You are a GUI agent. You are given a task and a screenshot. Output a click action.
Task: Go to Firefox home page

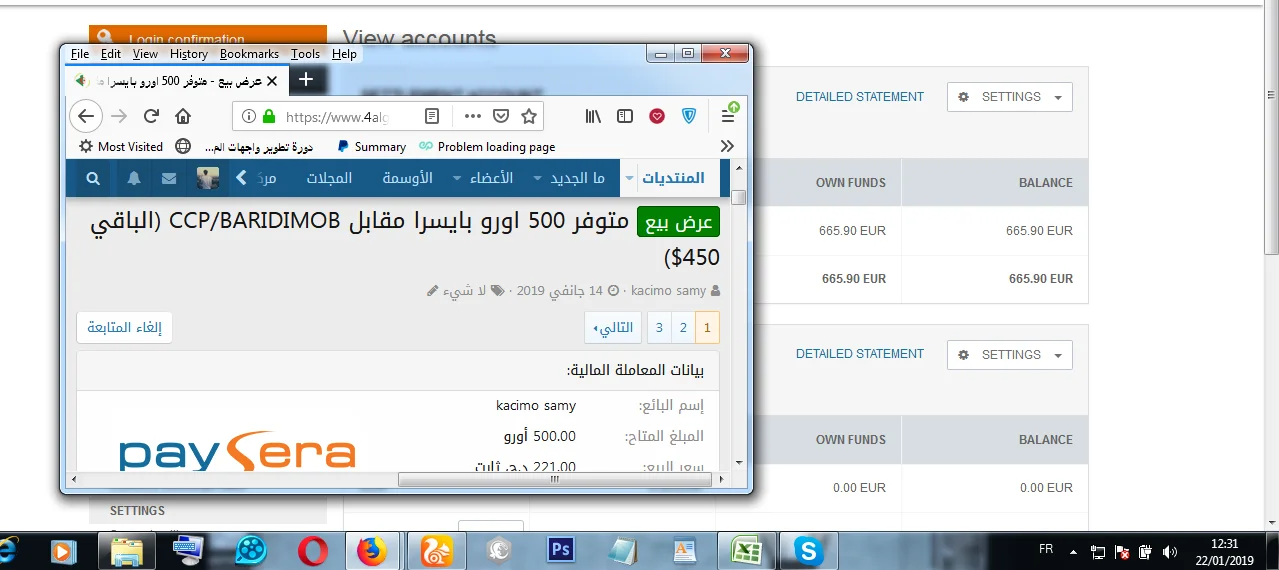[183, 117]
